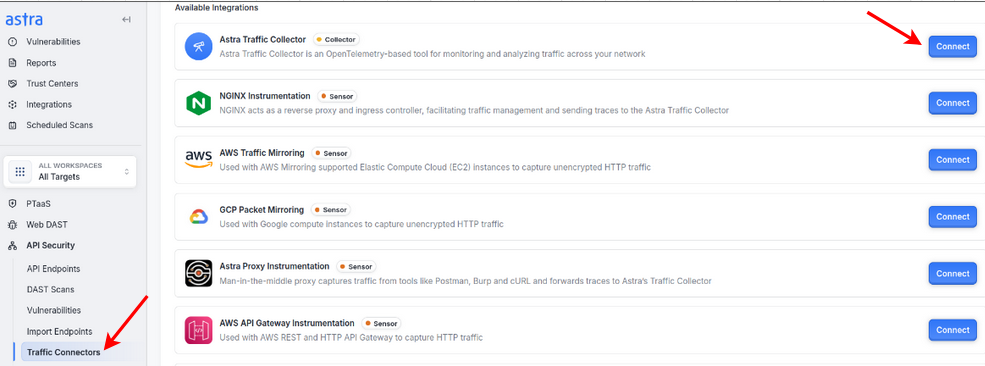Viewport: 985px width, 366px height.
Task: Click the Google Cloud logo
Action: point(199,217)
